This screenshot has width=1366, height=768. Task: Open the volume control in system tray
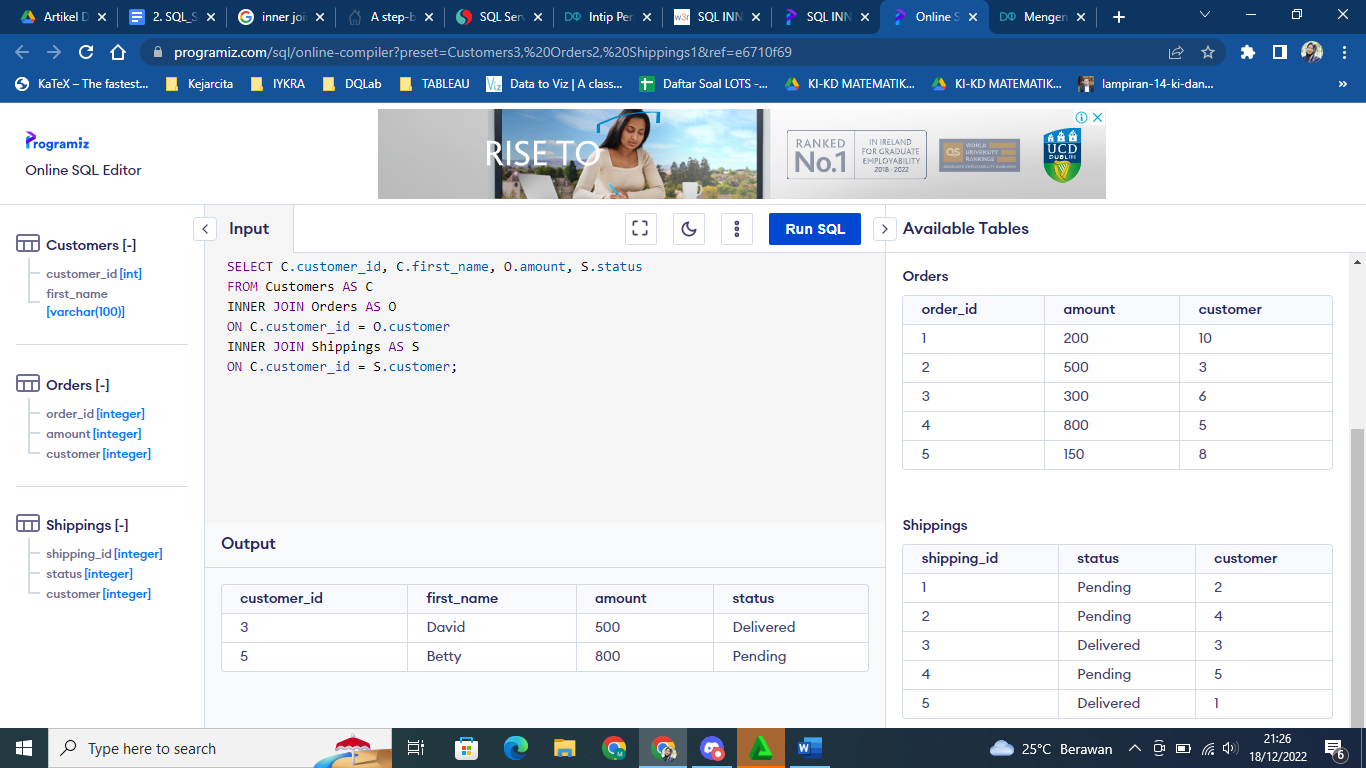click(1230, 748)
